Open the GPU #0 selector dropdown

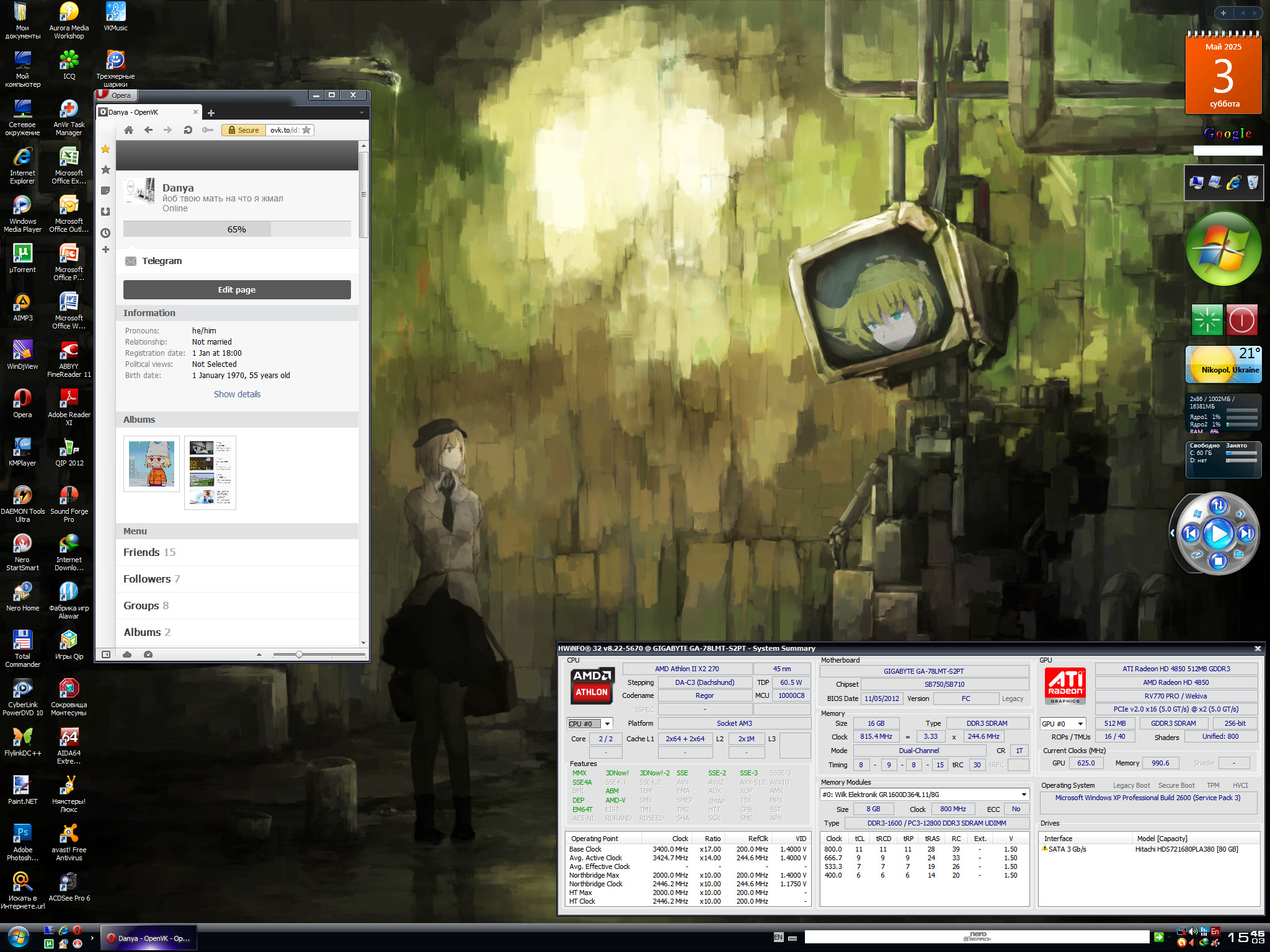pos(1080,724)
